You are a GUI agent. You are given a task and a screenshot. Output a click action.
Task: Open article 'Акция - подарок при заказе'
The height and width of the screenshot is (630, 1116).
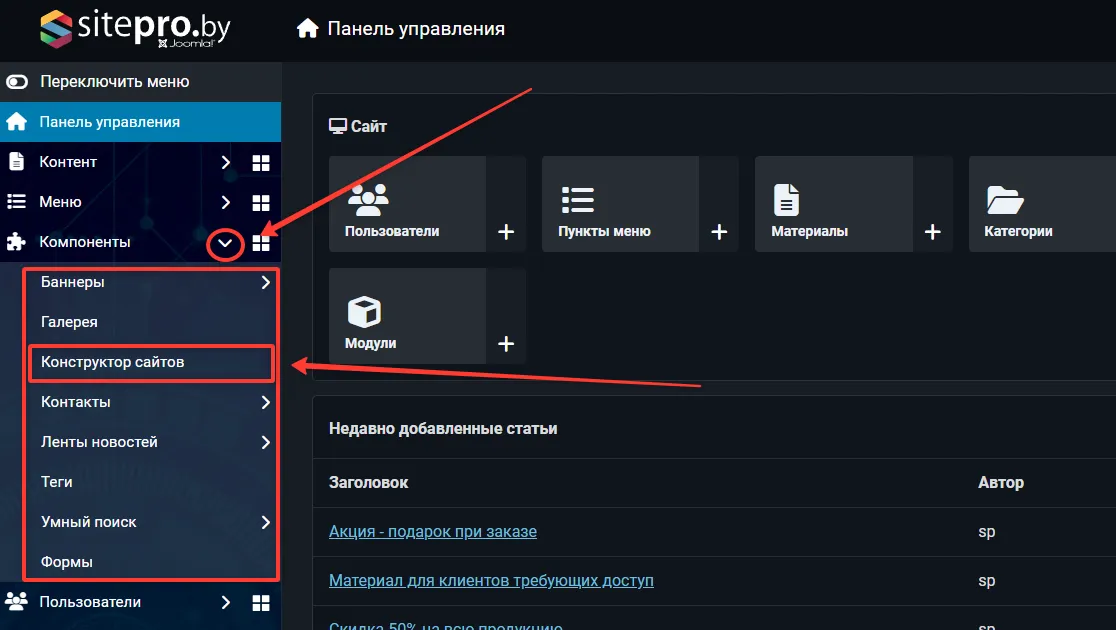432,531
